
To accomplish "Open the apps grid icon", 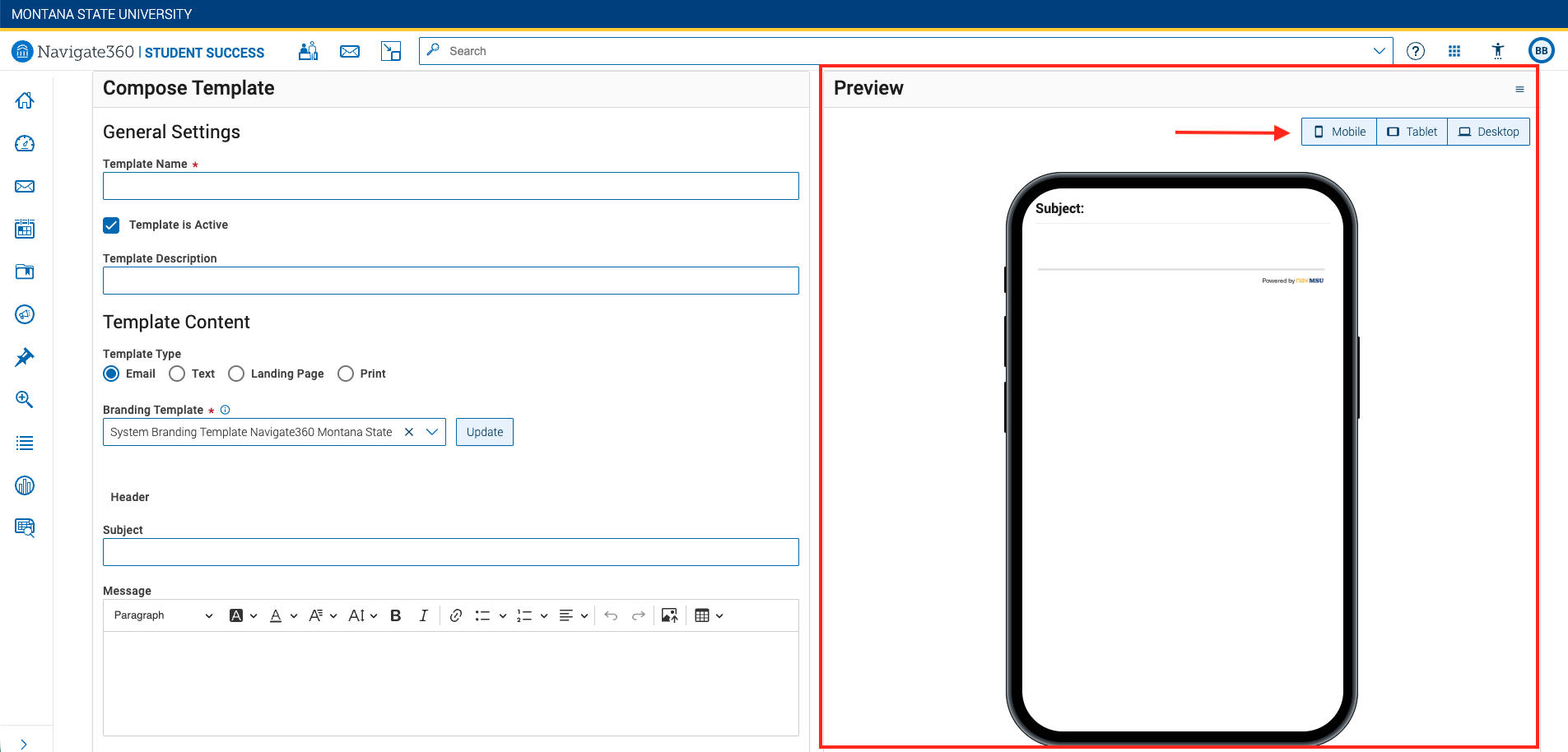I will (x=1454, y=51).
